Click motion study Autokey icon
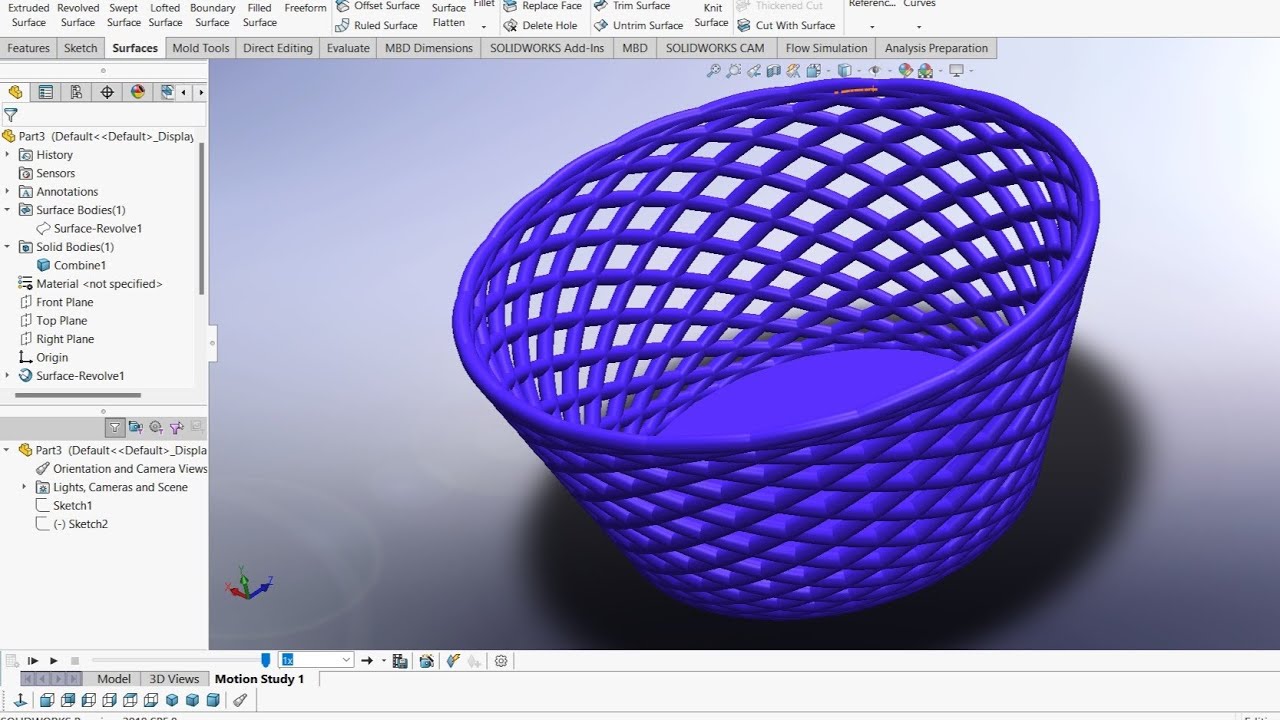Screen dimensions: 1280x720 pos(453,661)
